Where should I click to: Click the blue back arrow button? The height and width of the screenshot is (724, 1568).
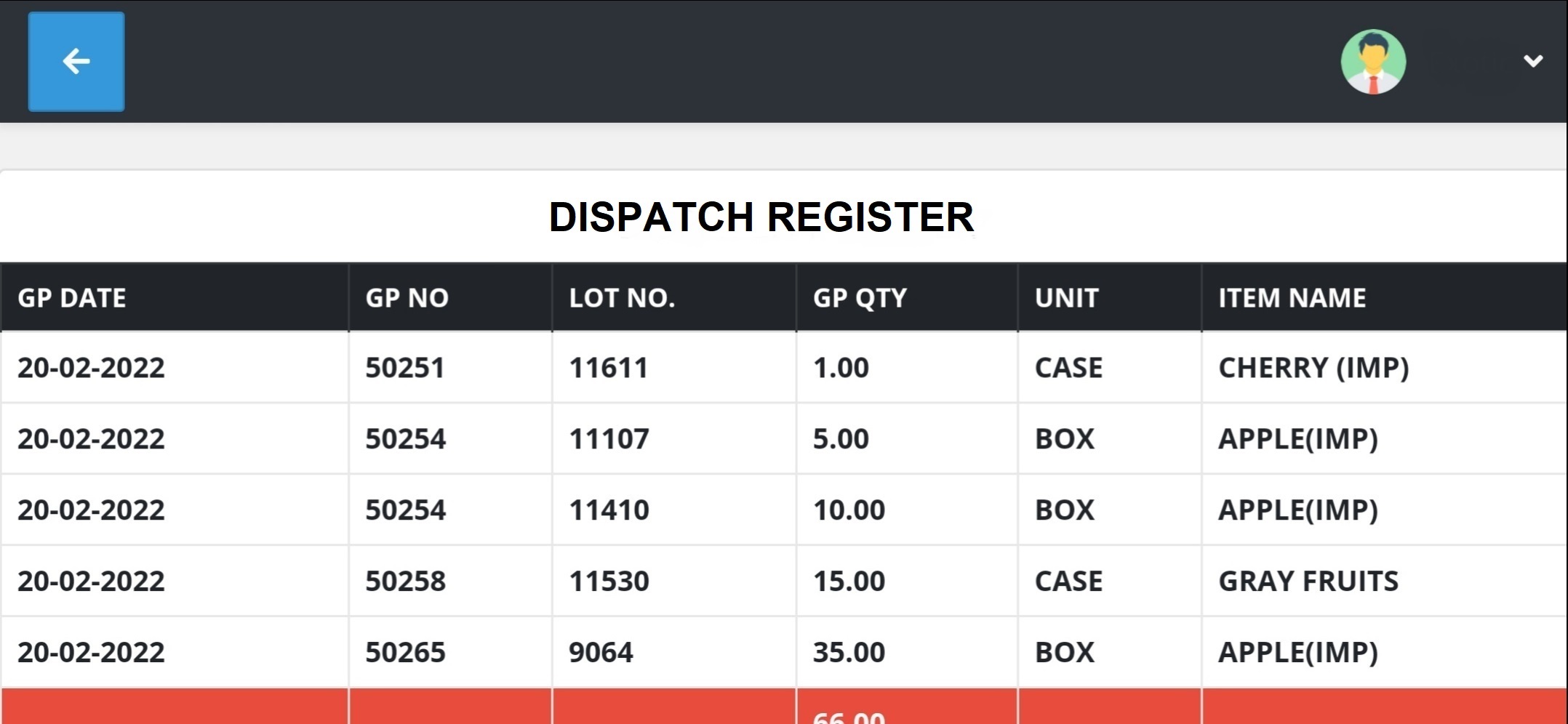point(76,62)
